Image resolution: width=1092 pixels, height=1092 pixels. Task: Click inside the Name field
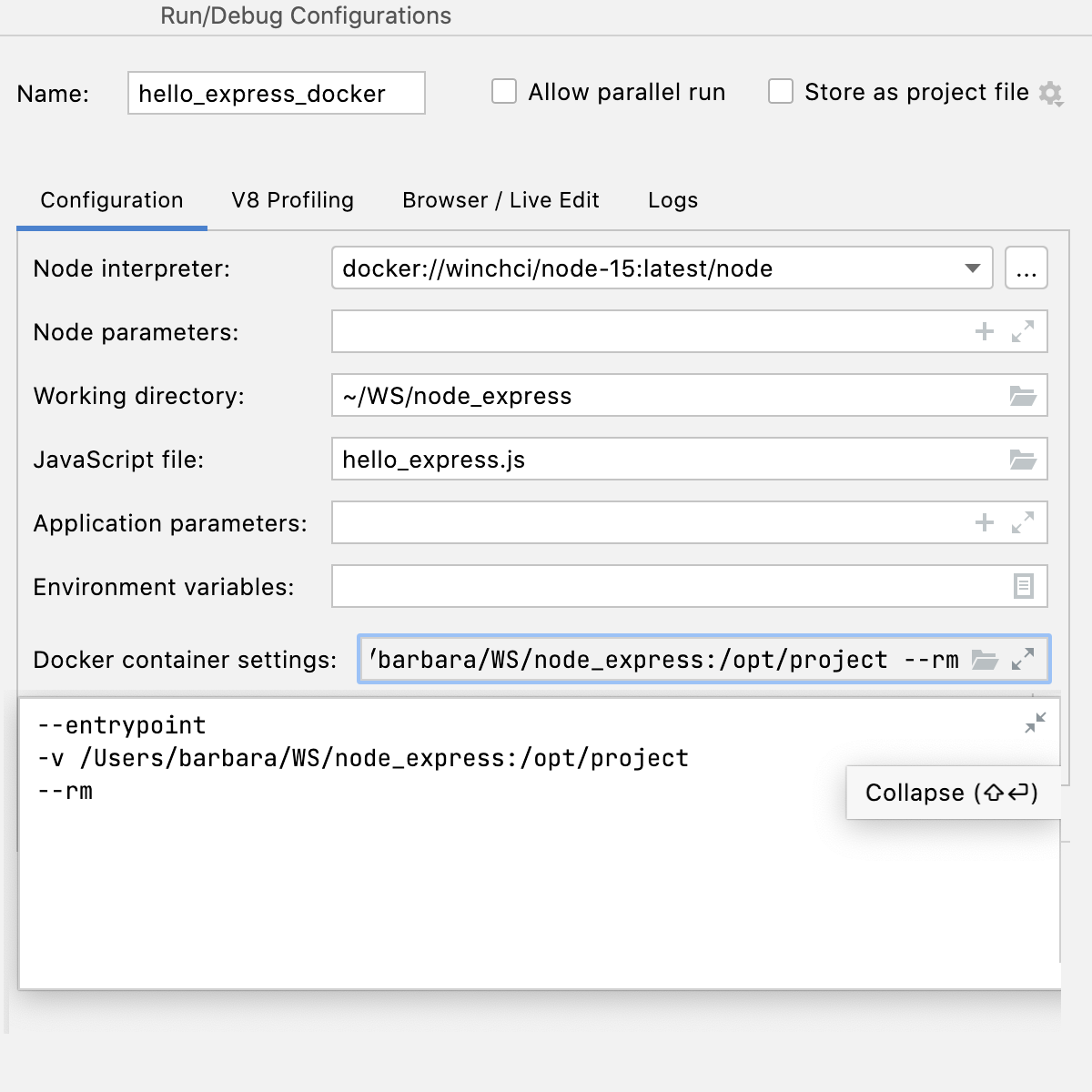click(275, 92)
